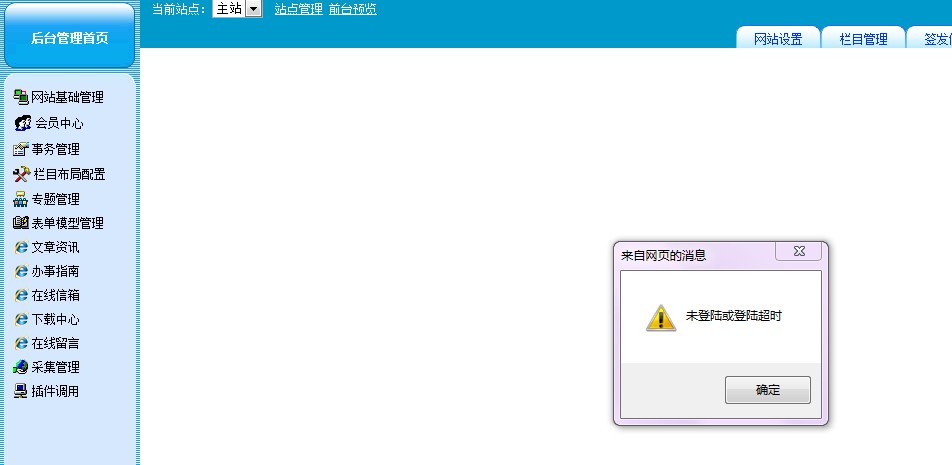This screenshot has height=465, width=952.
Task: Select 在线信箱 in the sidebar
Action: [55, 295]
